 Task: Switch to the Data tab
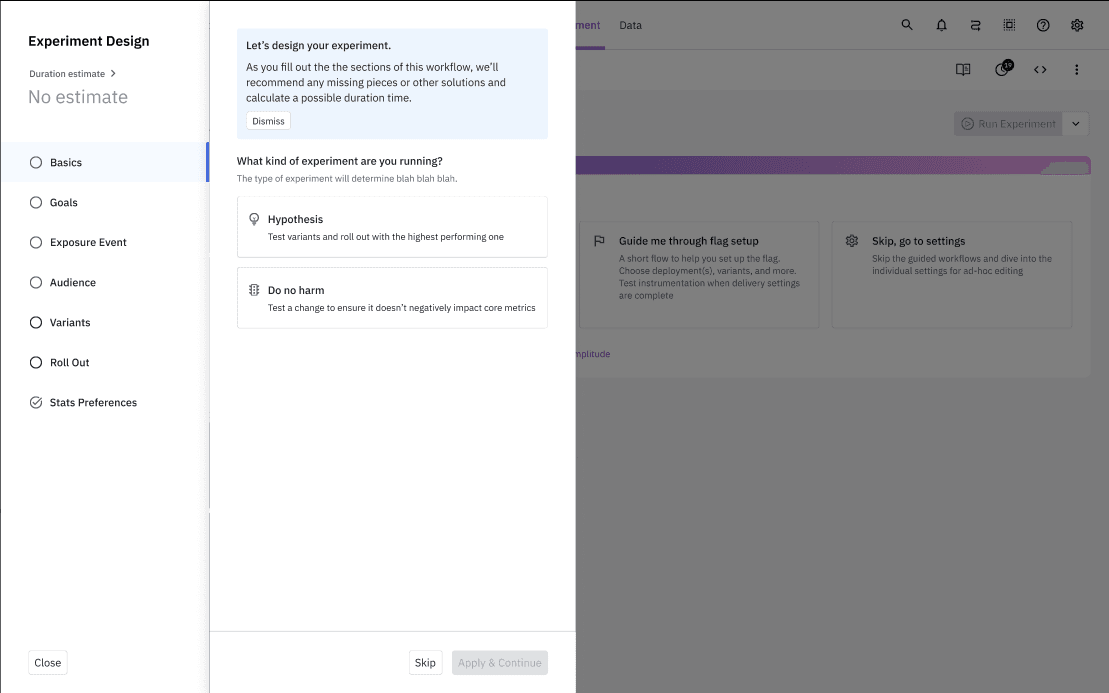coord(630,25)
